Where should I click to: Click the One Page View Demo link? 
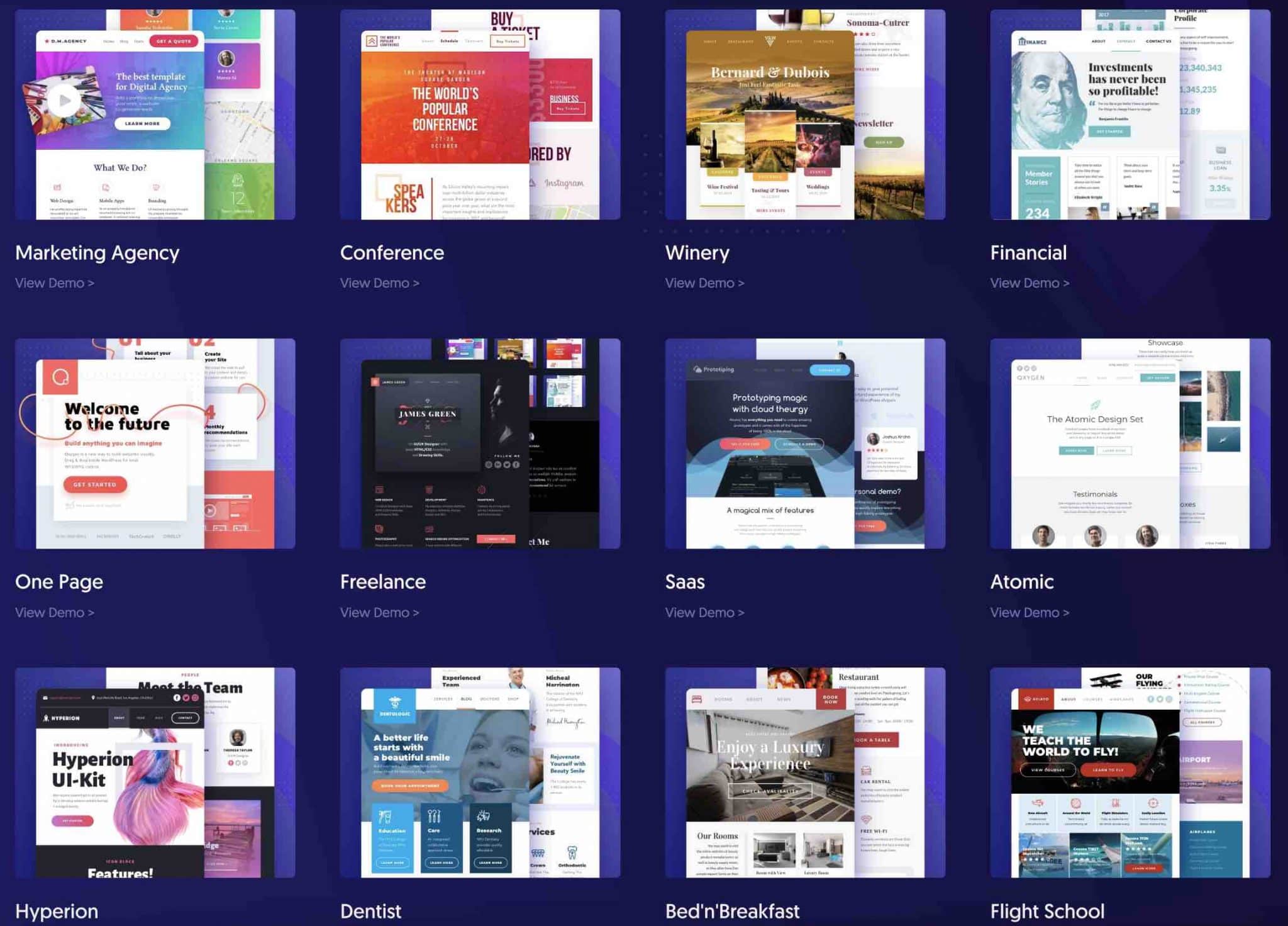(x=55, y=612)
